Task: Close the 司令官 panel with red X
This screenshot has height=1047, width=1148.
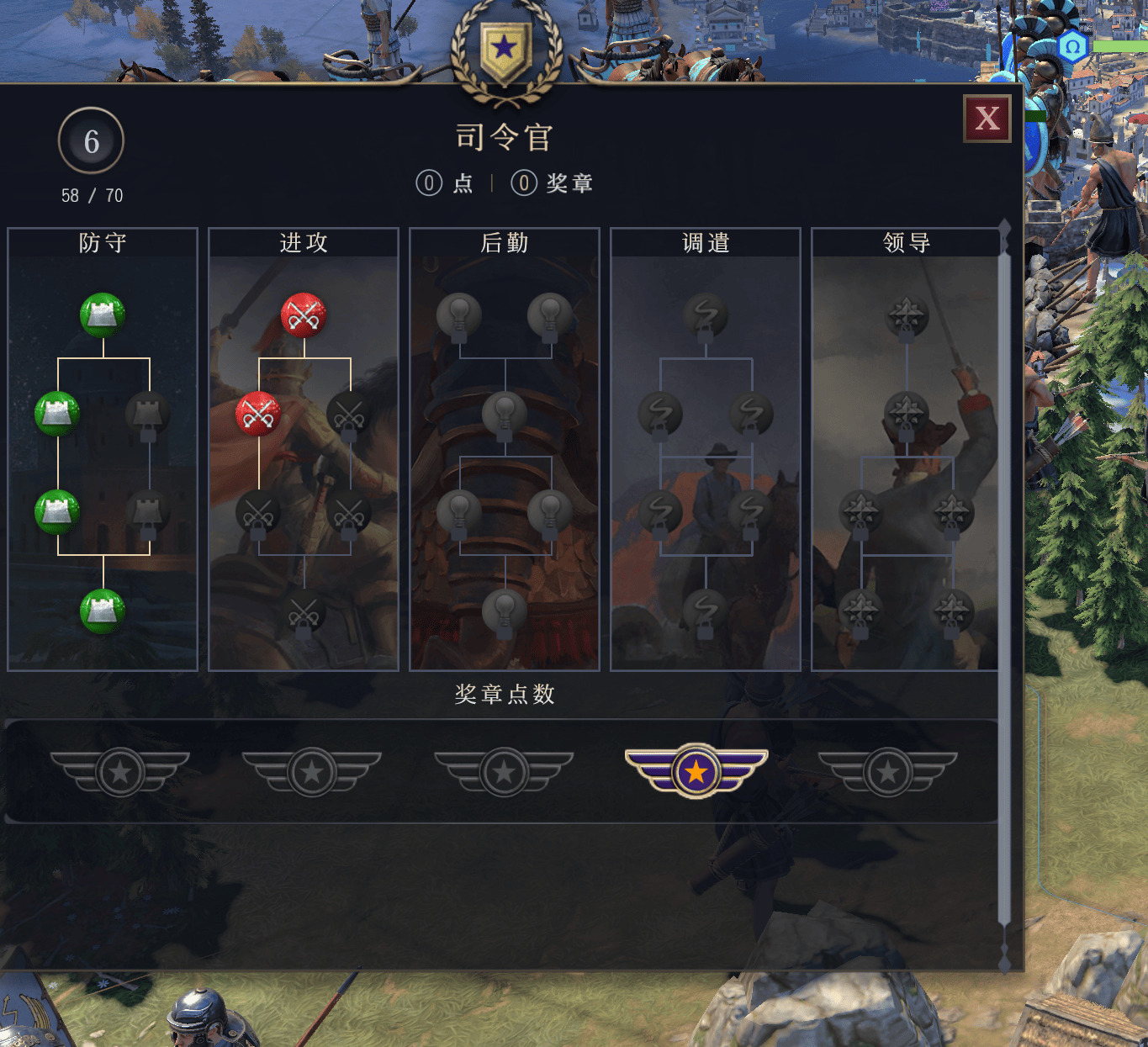Action: 987,119
